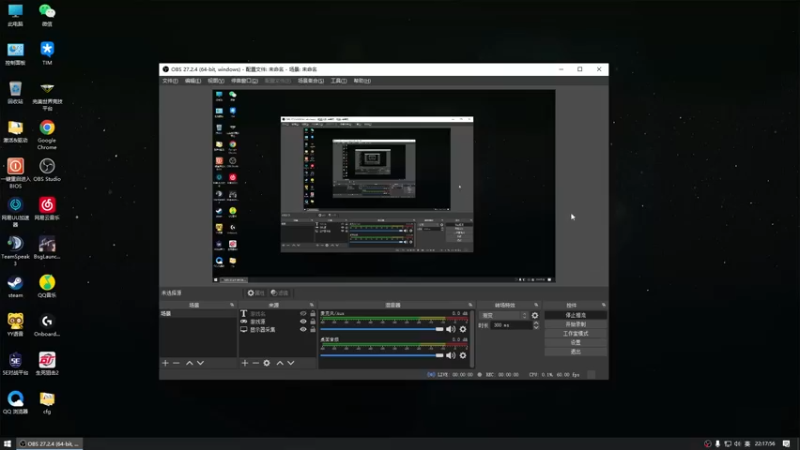
Task: Toggle visibility of the text source
Action: (303, 314)
